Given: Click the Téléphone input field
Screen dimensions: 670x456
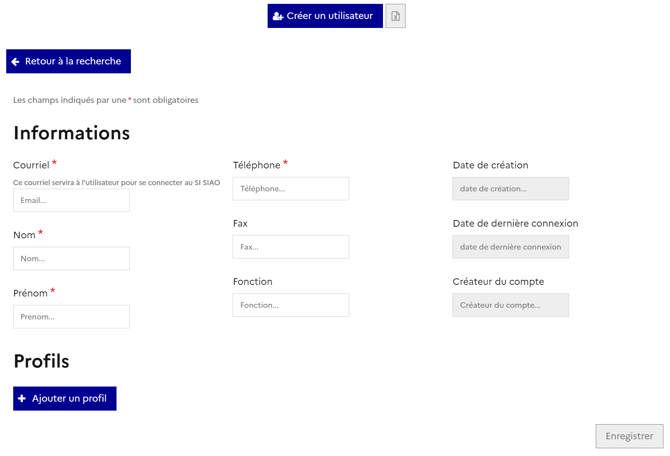Looking at the screenshot, I should click(291, 189).
